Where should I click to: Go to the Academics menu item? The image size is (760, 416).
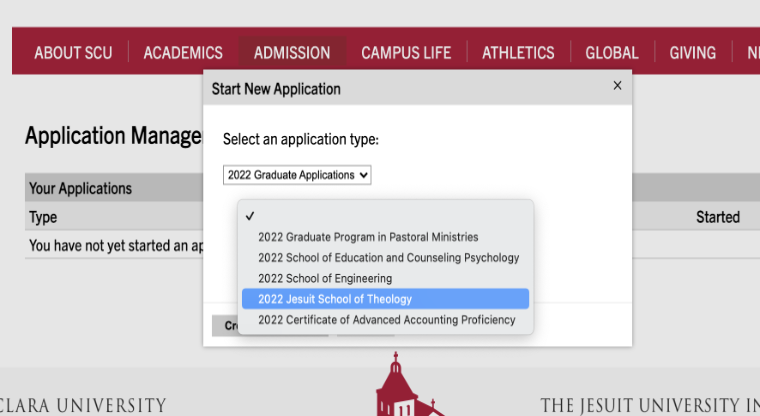point(183,53)
